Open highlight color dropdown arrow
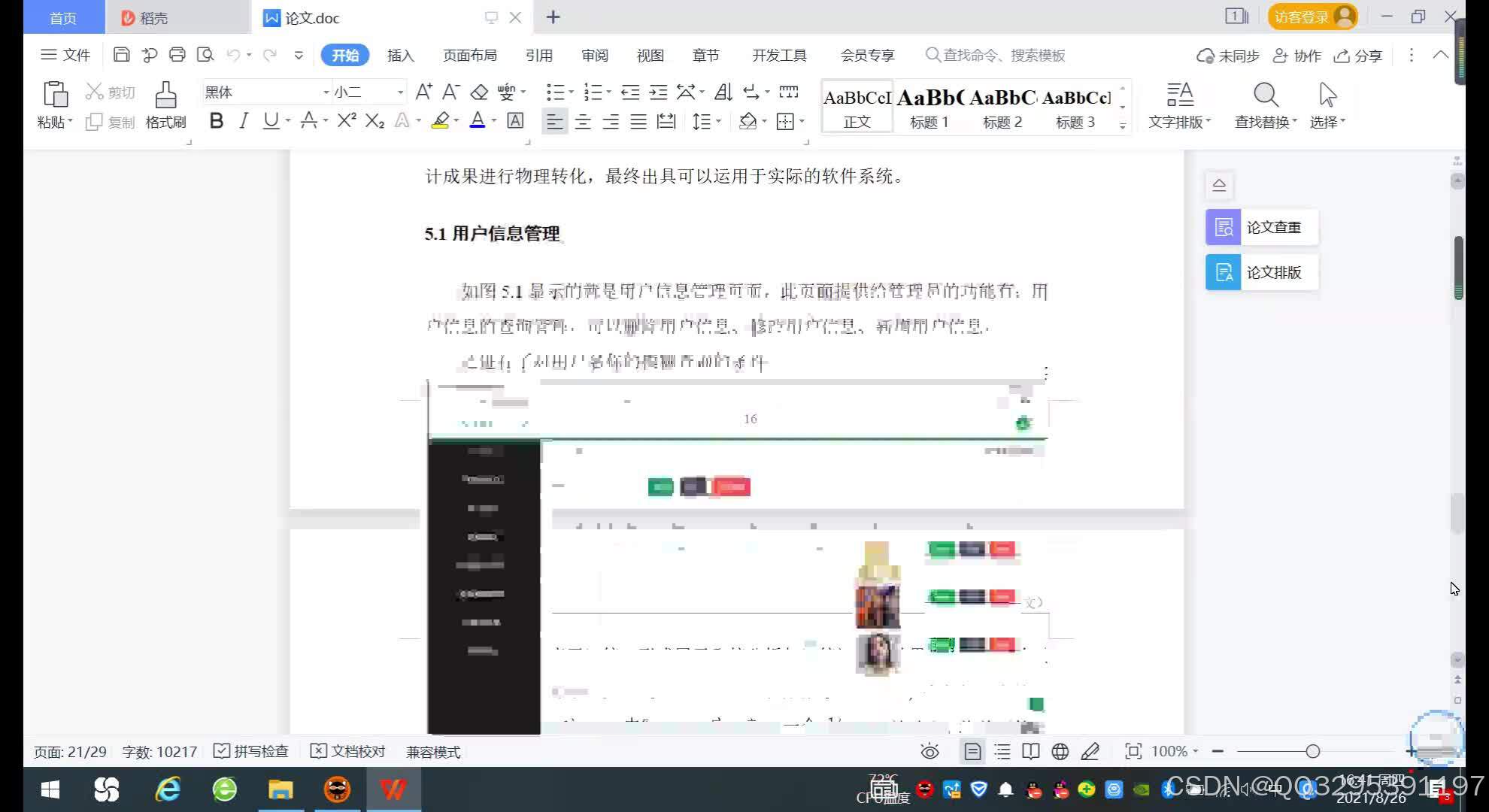This screenshot has width=1489, height=812. (x=456, y=121)
